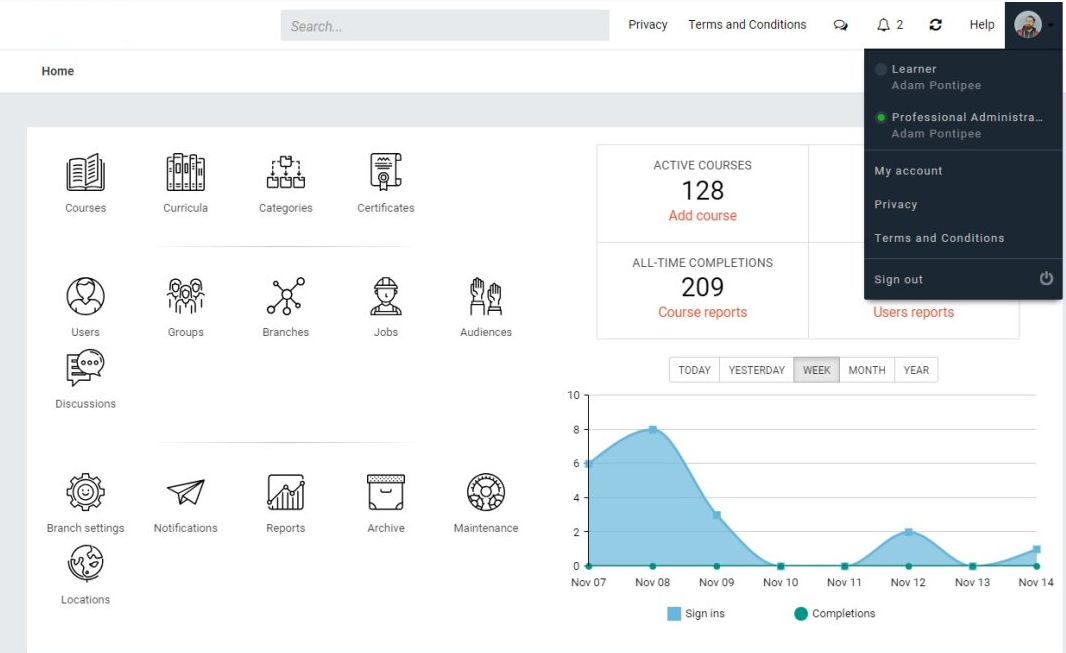This screenshot has width=1066, height=653.
Task: Open the Branches network icon
Action: pos(286,296)
